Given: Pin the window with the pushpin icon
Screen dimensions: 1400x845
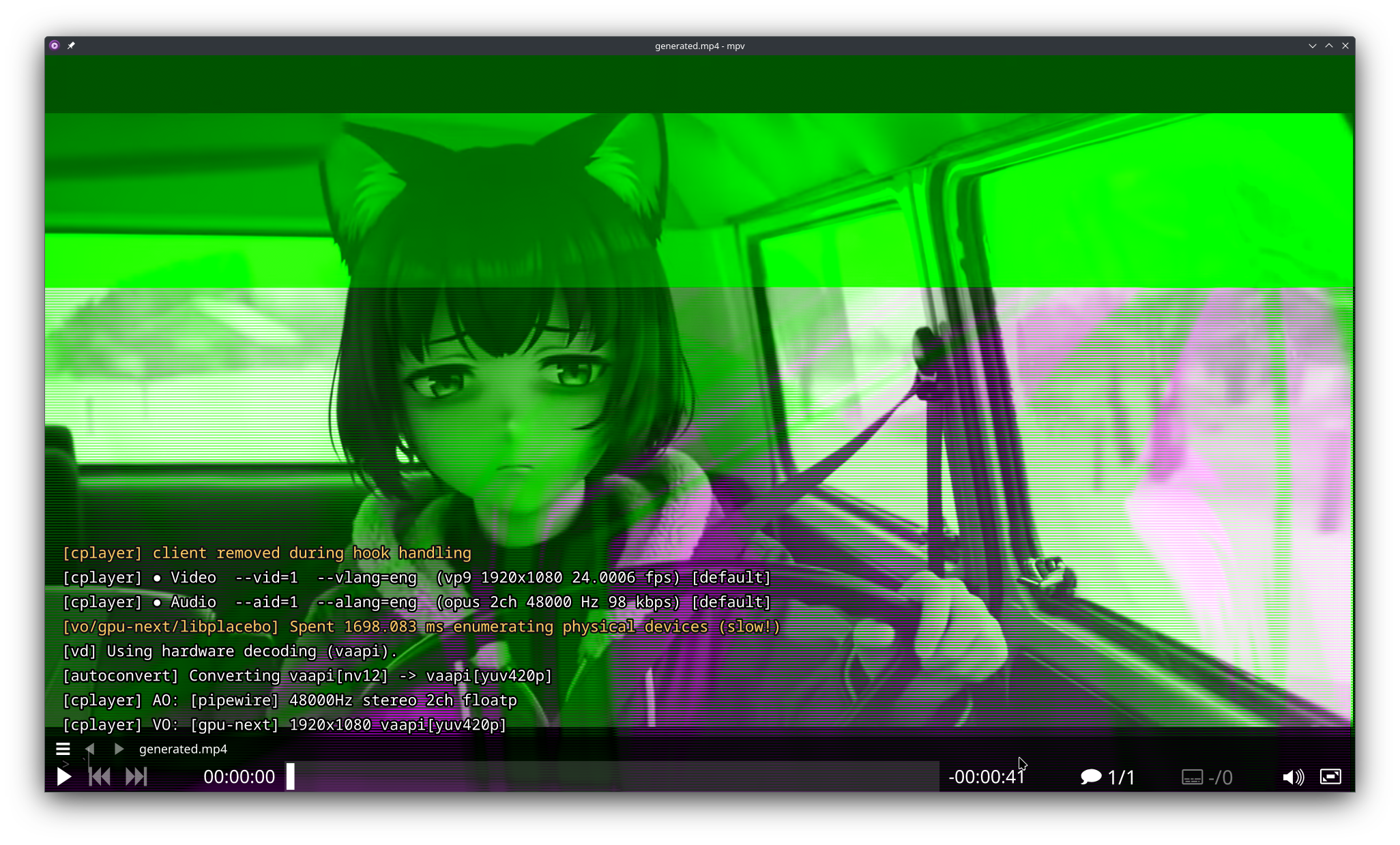Looking at the screenshot, I should tap(71, 46).
